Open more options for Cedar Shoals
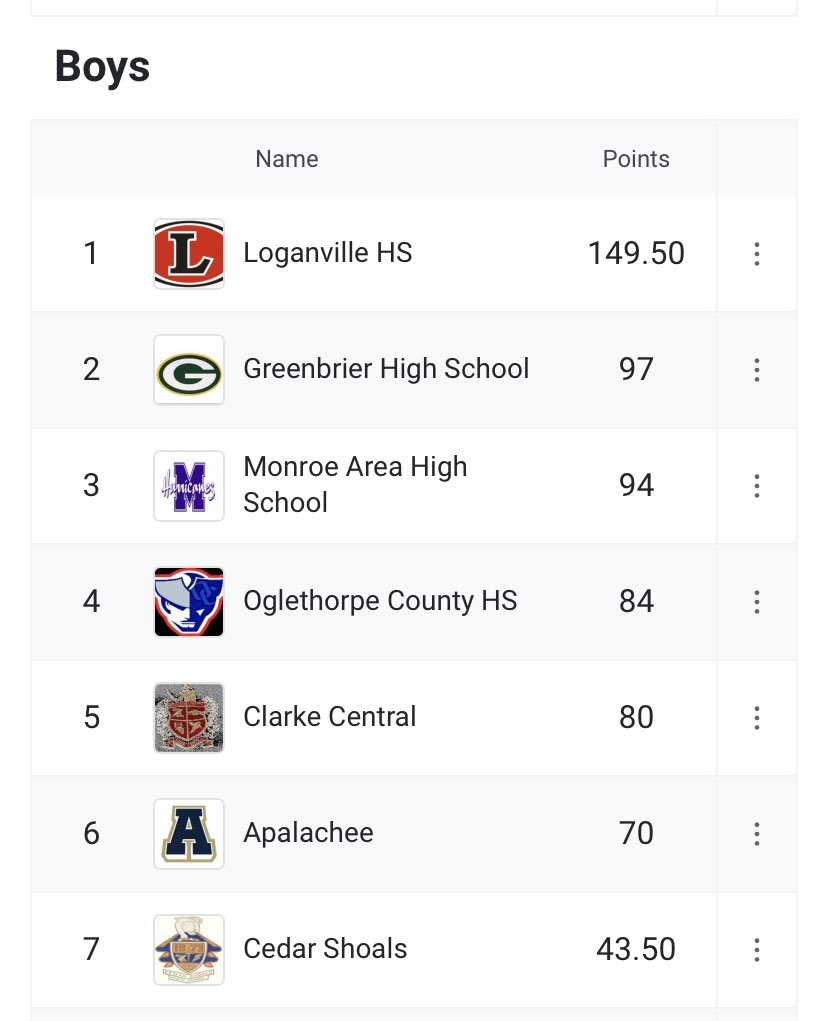Viewport: 828px width, 1021px height. pyautogui.click(x=756, y=949)
